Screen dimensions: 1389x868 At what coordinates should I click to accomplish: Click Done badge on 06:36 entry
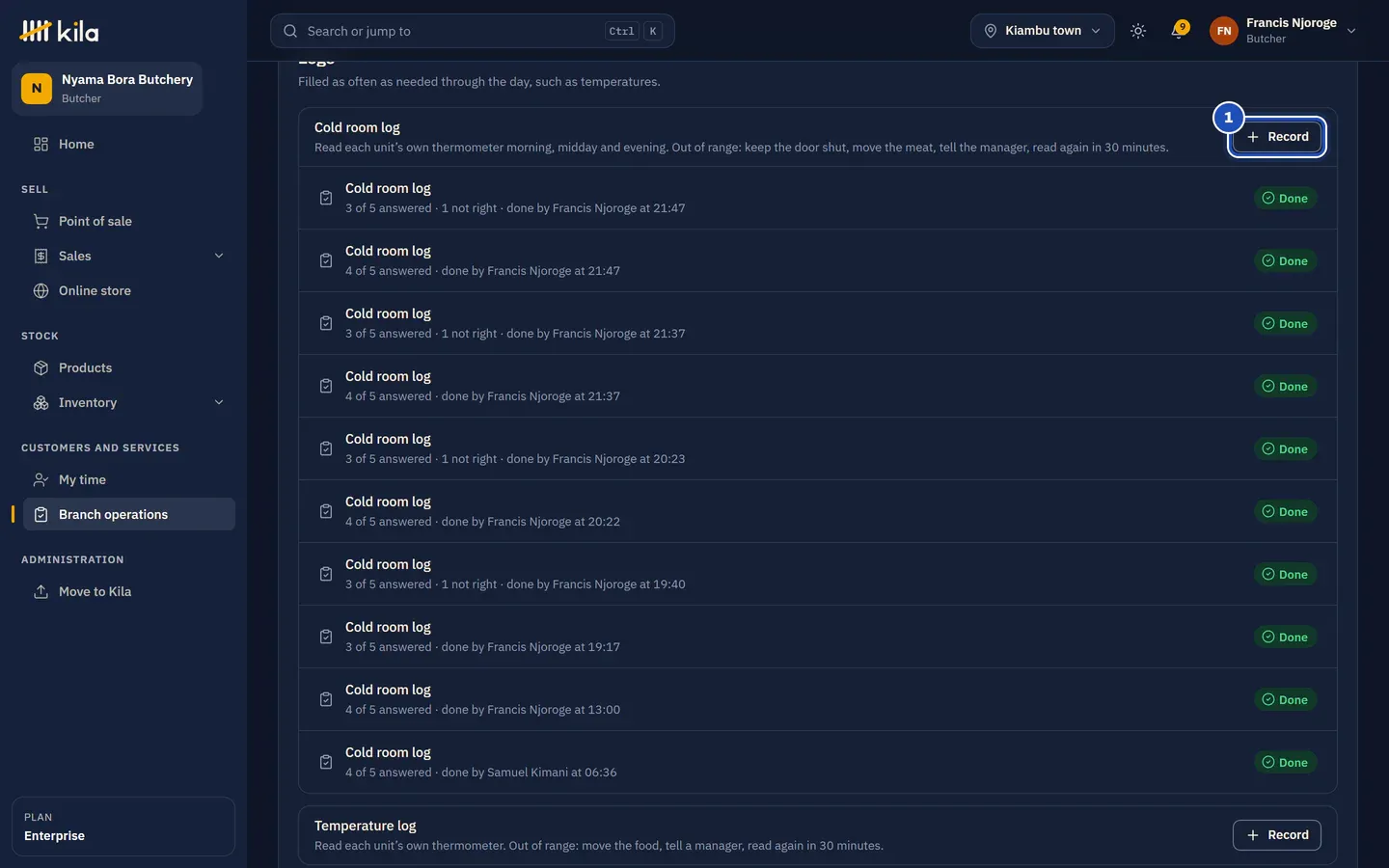tap(1285, 762)
